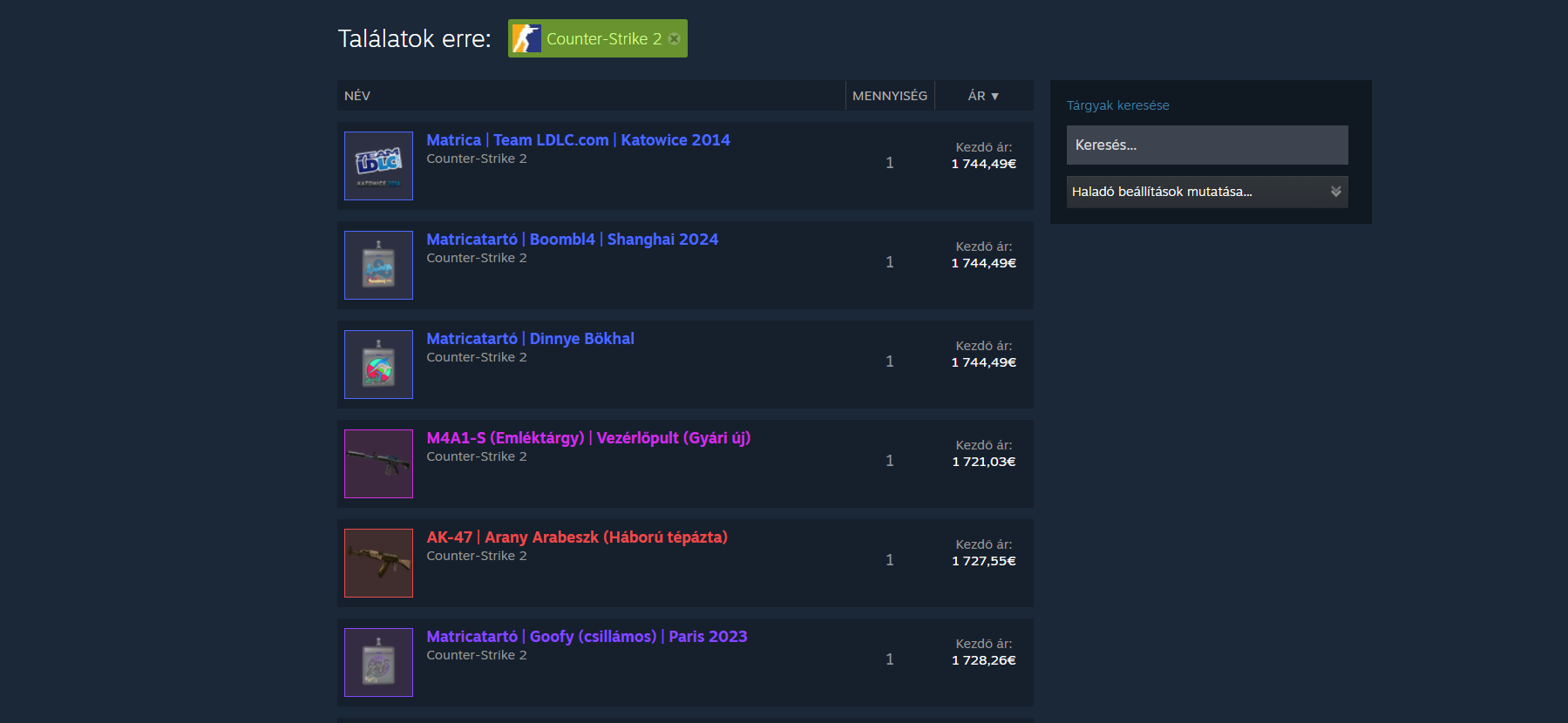Image resolution: width=1568 pixels, height=723 pixels.
Task: Open the Team LDLC.com Katowice 2014 sticker thumbnail
Action: [x=378, y=166]
